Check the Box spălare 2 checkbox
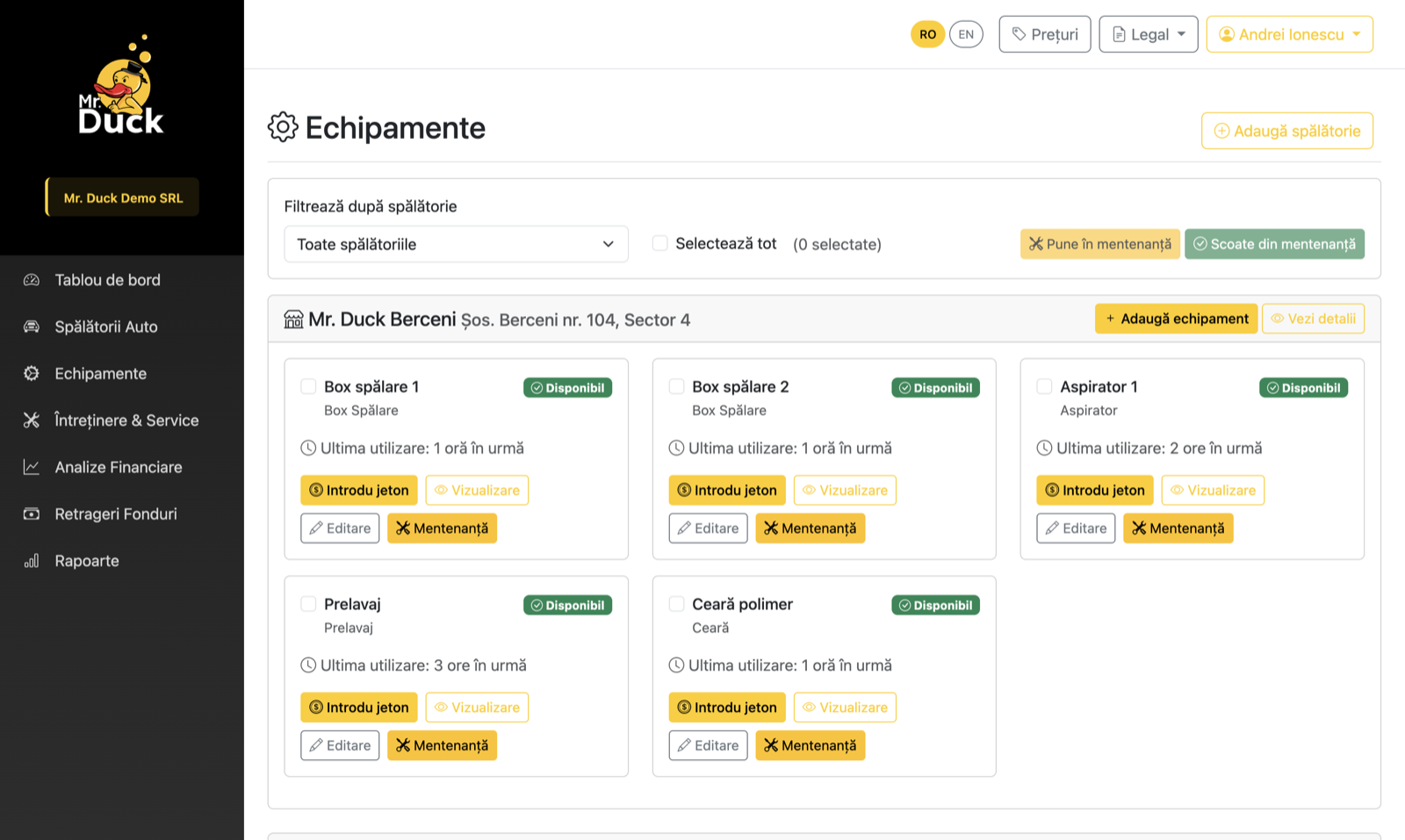 tap(676, 386)
